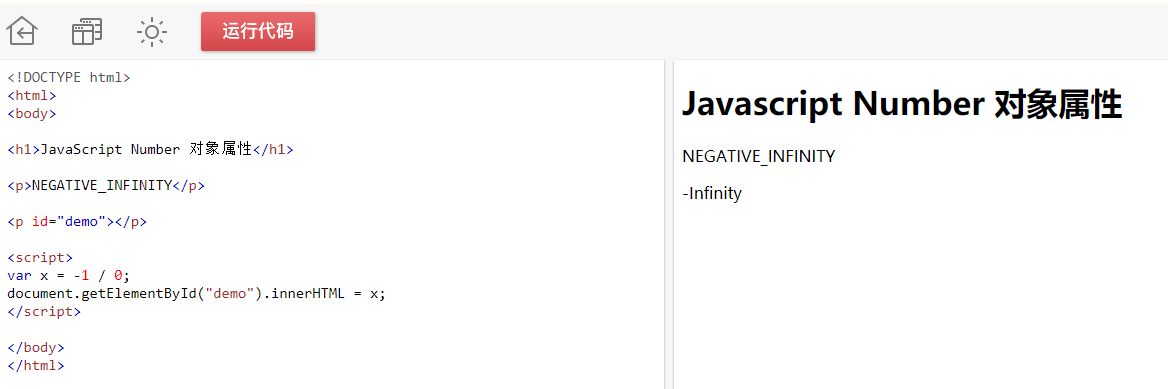The image size is (1168, 389).
Task: Click the opening script tag in editor
Action: tap(40, 258)
